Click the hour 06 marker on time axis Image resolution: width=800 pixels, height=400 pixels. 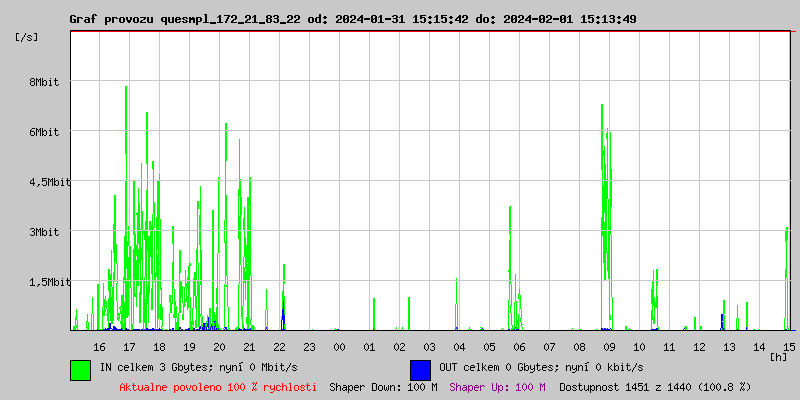point(519,346)
